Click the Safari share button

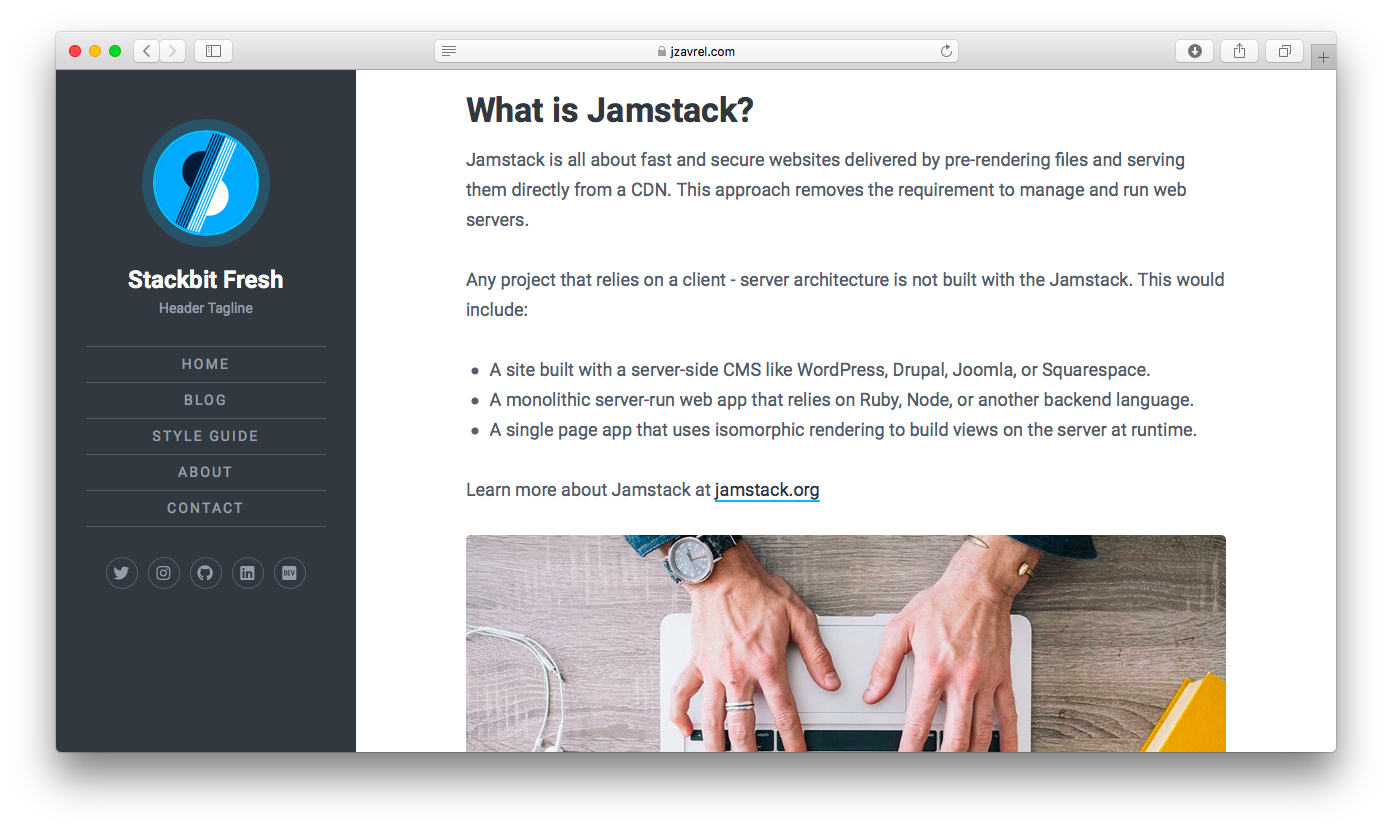pos(1239,51)
